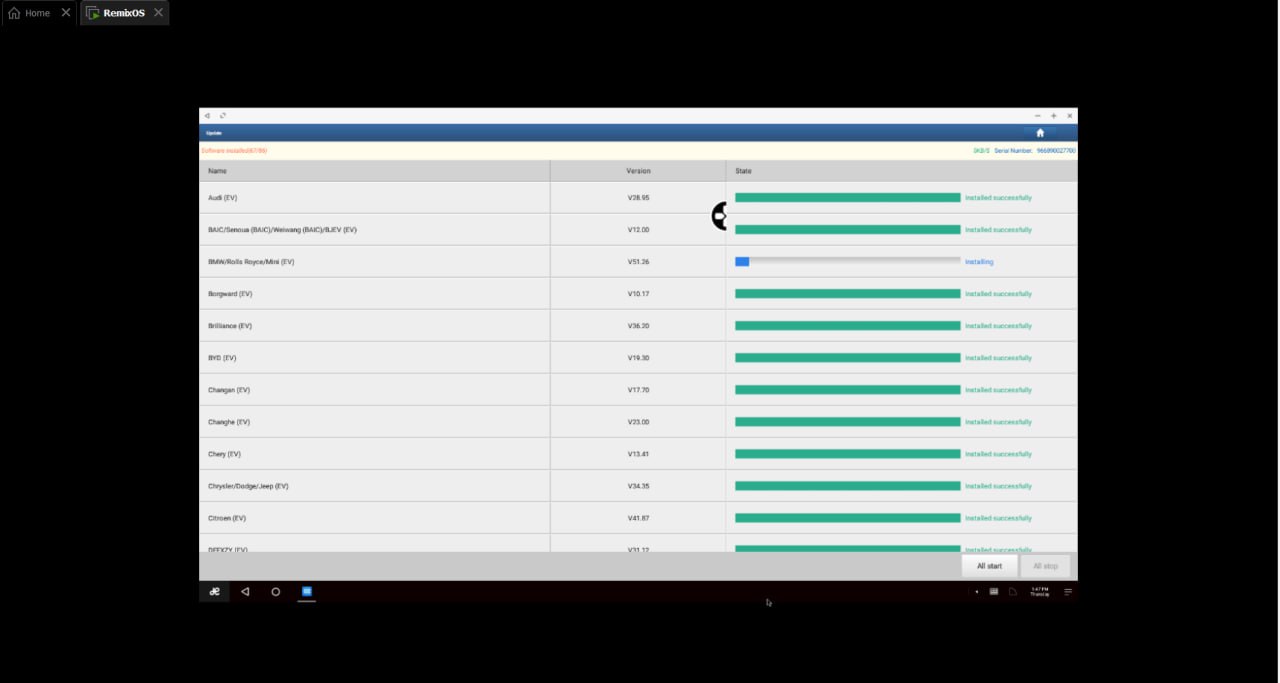Select the RemixOS tab

(x=124, y=13)
